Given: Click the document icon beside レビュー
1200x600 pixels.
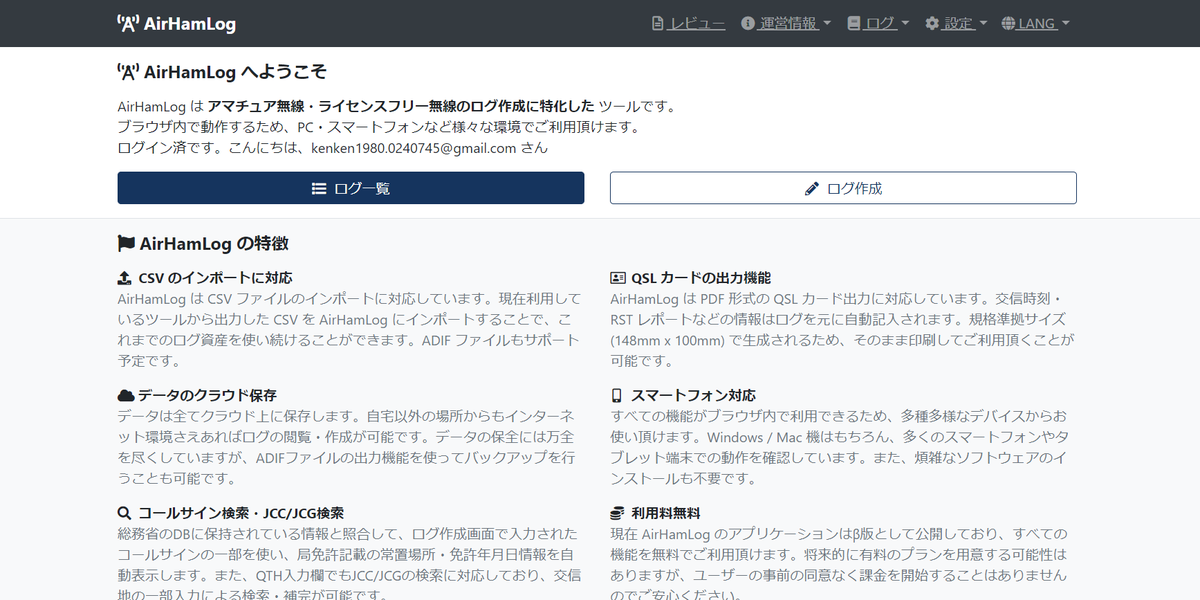Looking at the screenshot, I should [x=657, y=23].
